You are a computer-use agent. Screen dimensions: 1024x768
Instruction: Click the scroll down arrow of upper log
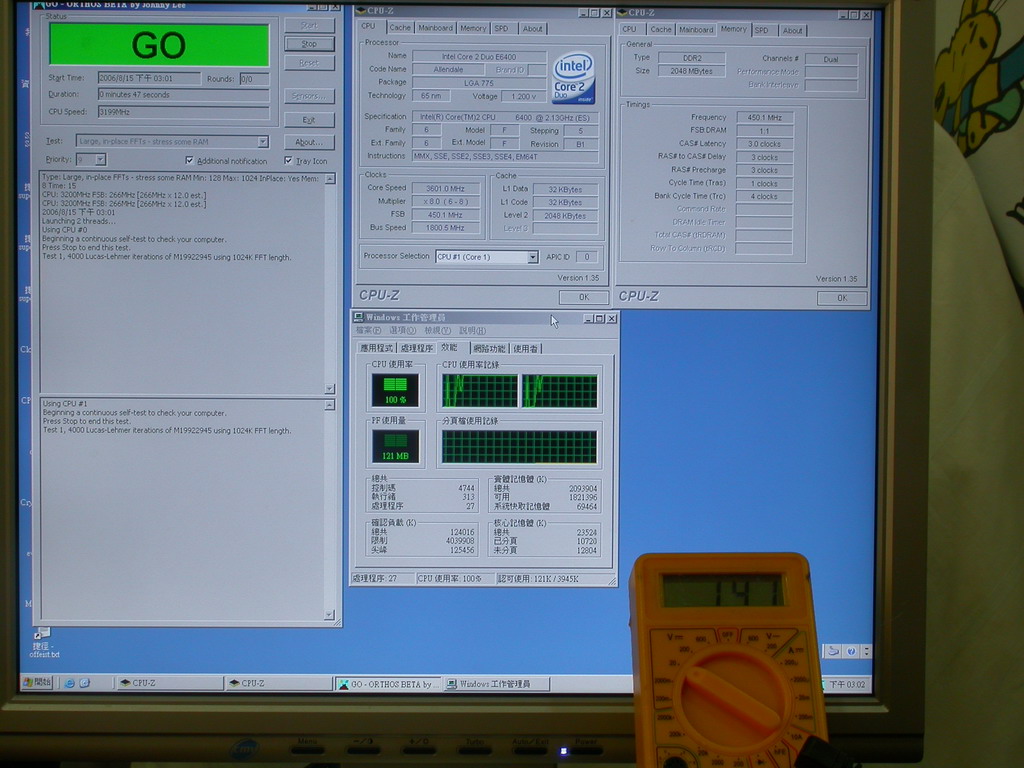[330, 389]
